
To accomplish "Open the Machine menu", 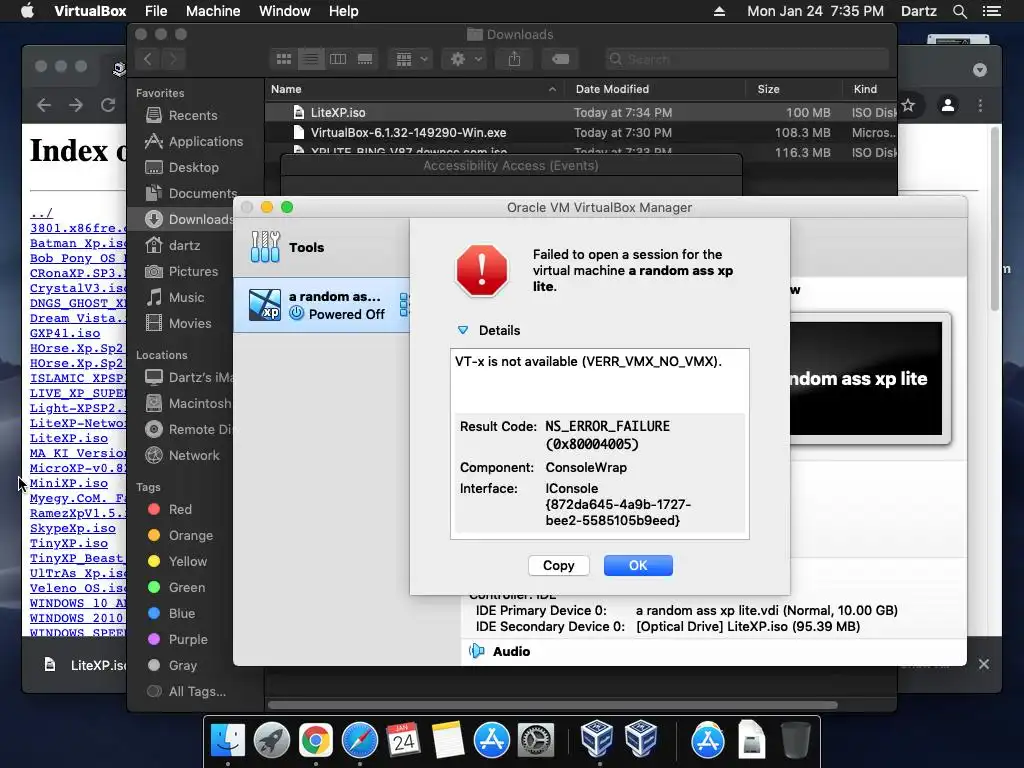I will pos(213,11).
